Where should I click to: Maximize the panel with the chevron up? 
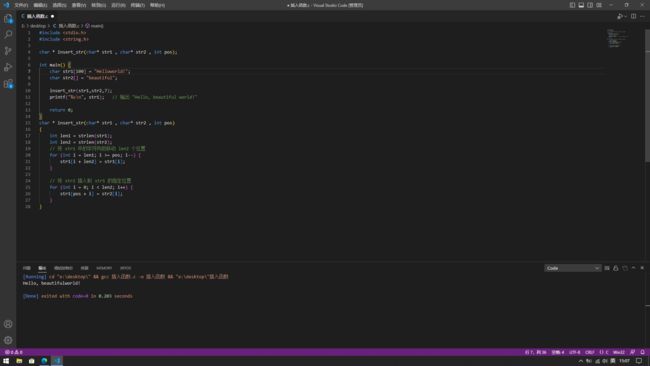[633, 268]
